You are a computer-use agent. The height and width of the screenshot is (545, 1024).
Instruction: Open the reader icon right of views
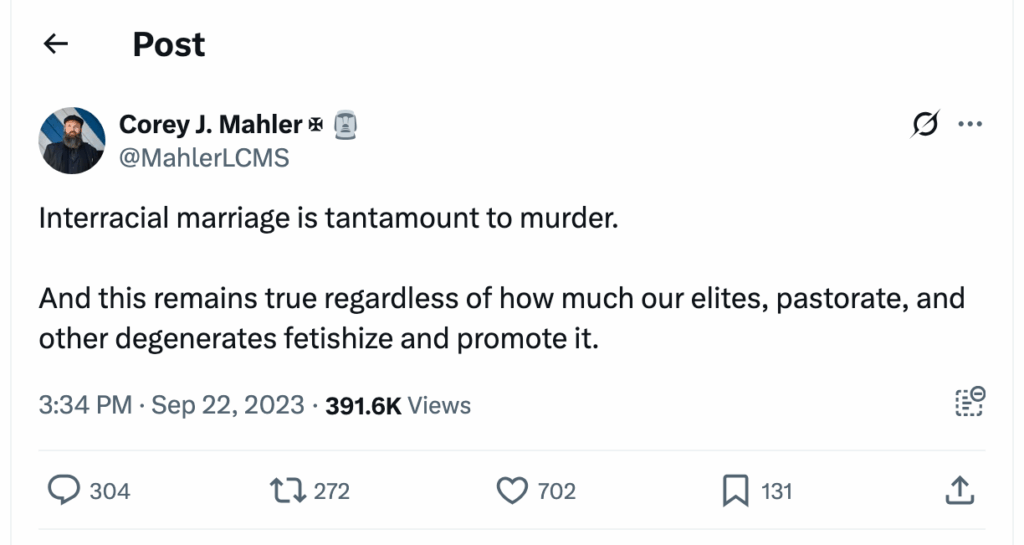[970, 403]
